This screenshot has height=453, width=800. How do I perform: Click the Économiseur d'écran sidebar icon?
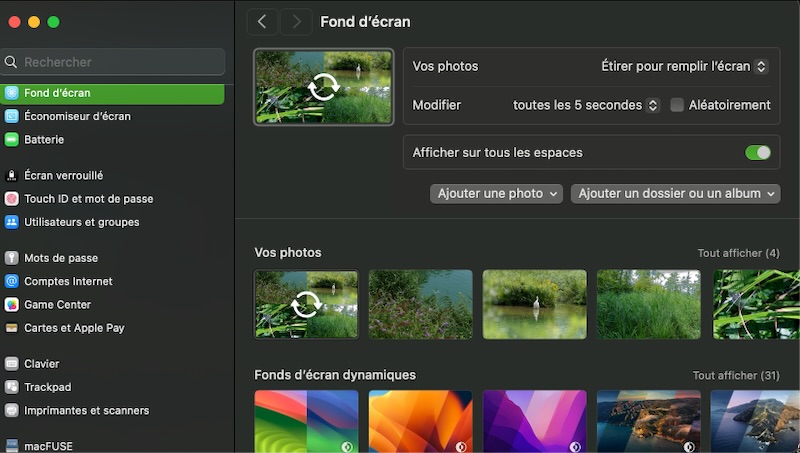click(x=12, y=116)
